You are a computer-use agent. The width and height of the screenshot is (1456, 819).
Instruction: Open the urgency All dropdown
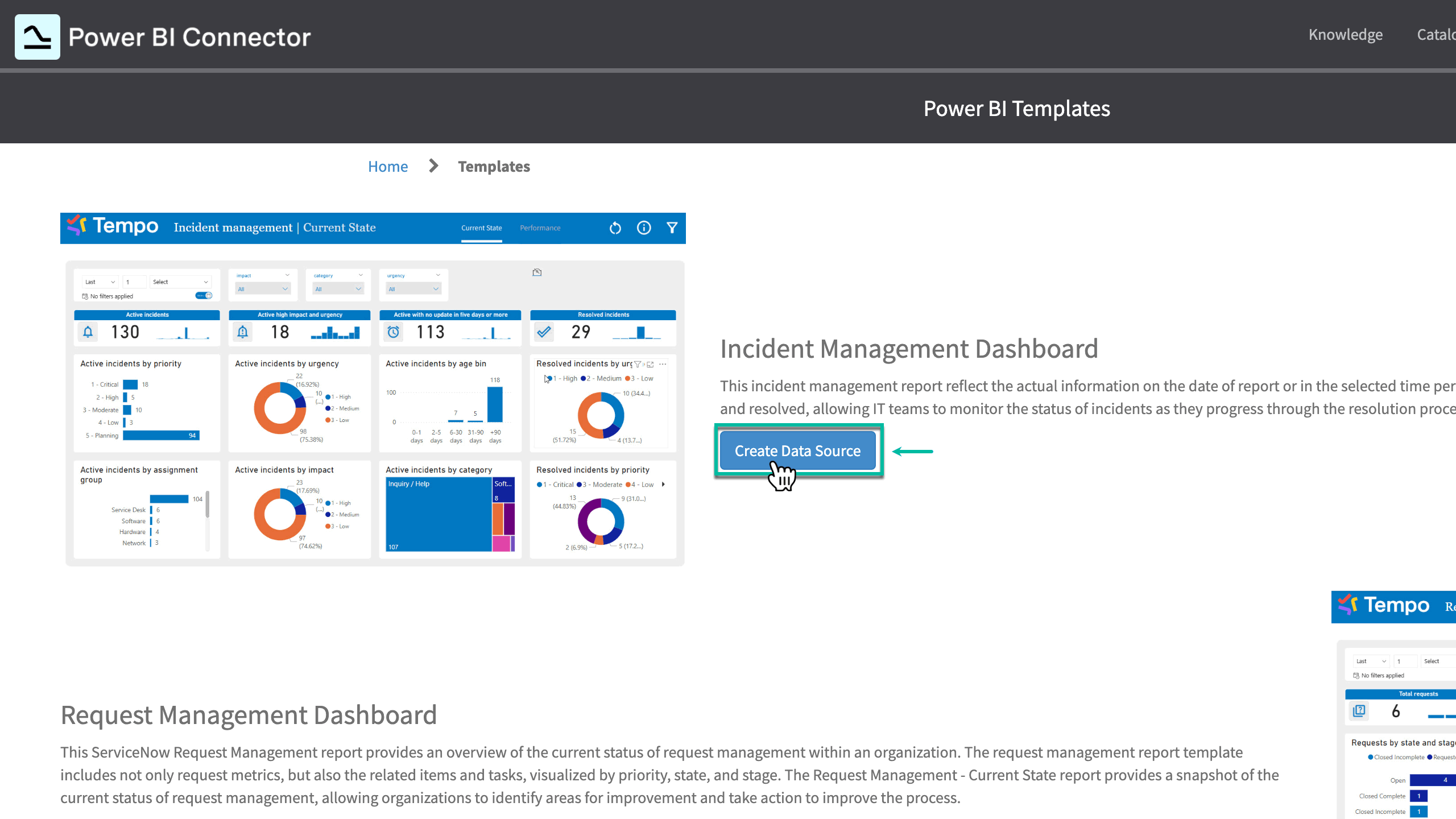pos(413,289)
